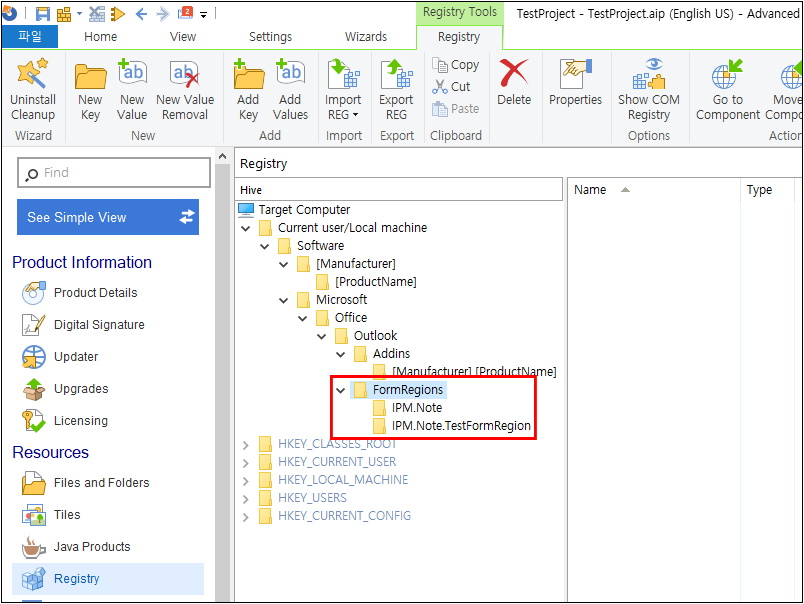This screenshot has height=604, width=804.
Task: Go to the Updater page
Action: pyautogui.click(x=76, y=357)
